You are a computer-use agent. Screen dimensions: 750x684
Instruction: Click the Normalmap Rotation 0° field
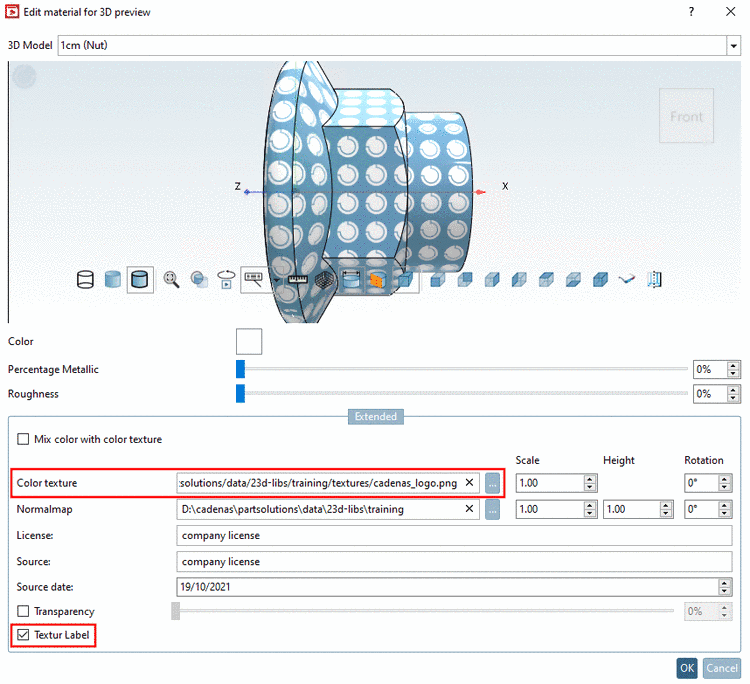pyautogui.click(x=702, y=509)
